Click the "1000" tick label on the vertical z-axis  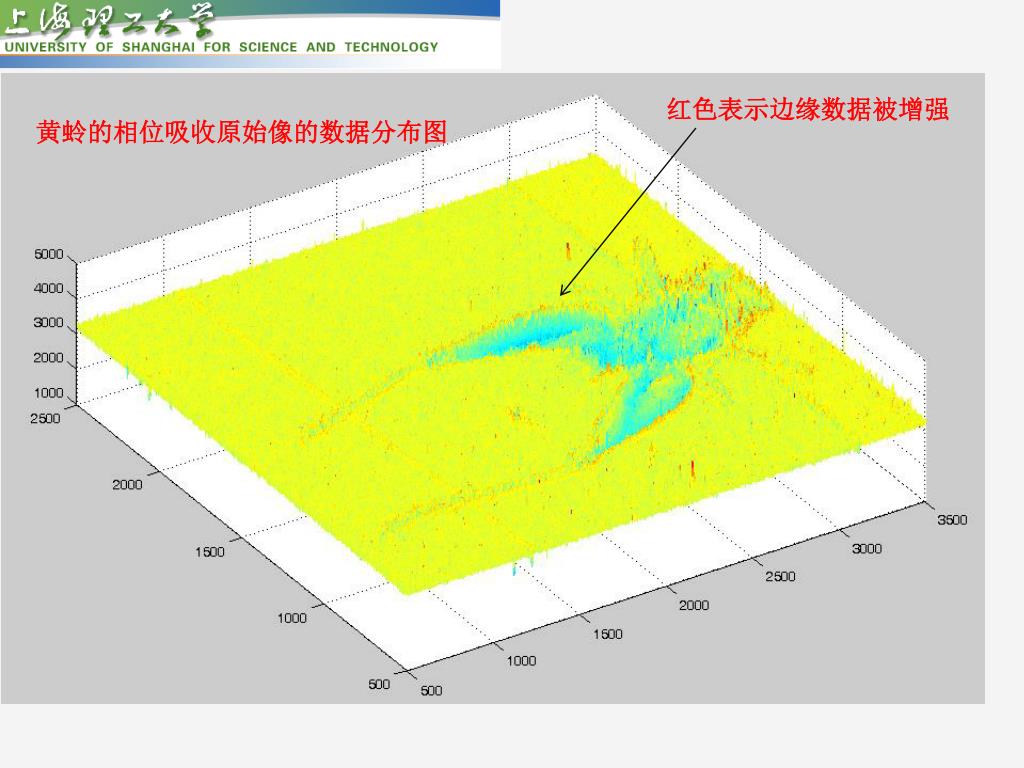[x=49, y=393]
